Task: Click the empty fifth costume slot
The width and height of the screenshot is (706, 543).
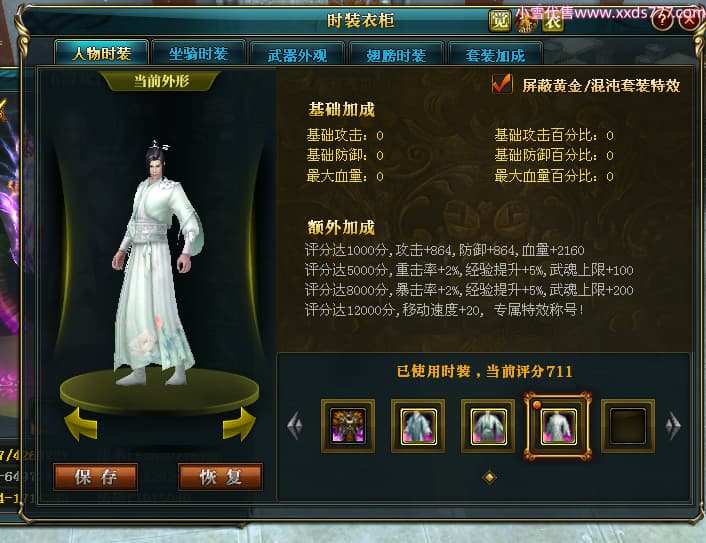Action: coord(628,425)
